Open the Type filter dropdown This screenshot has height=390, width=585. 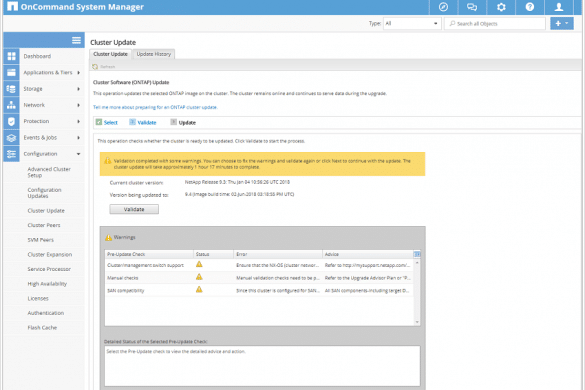tap(412, 24)
